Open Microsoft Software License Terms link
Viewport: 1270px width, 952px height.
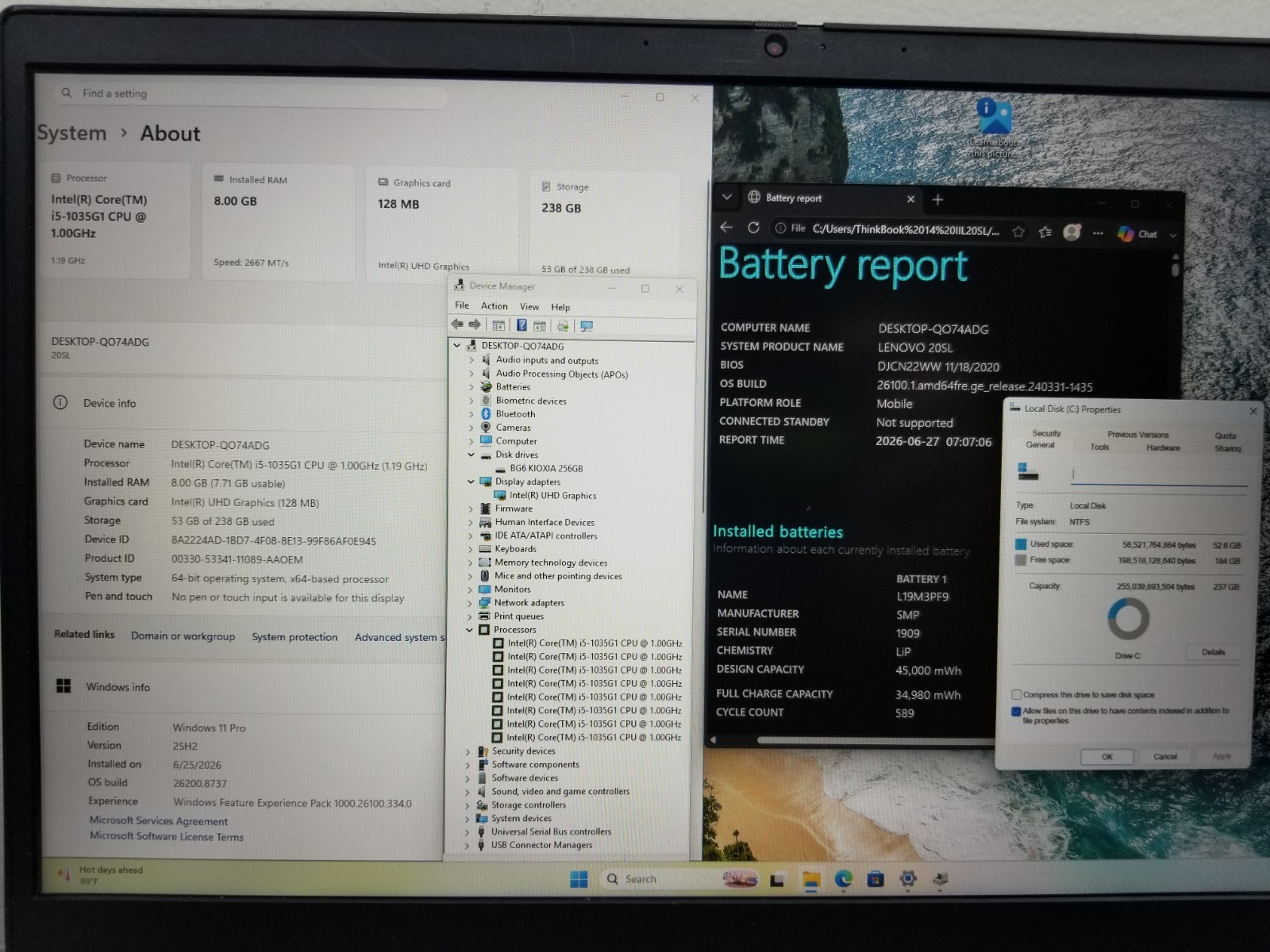tap(166, 836)
